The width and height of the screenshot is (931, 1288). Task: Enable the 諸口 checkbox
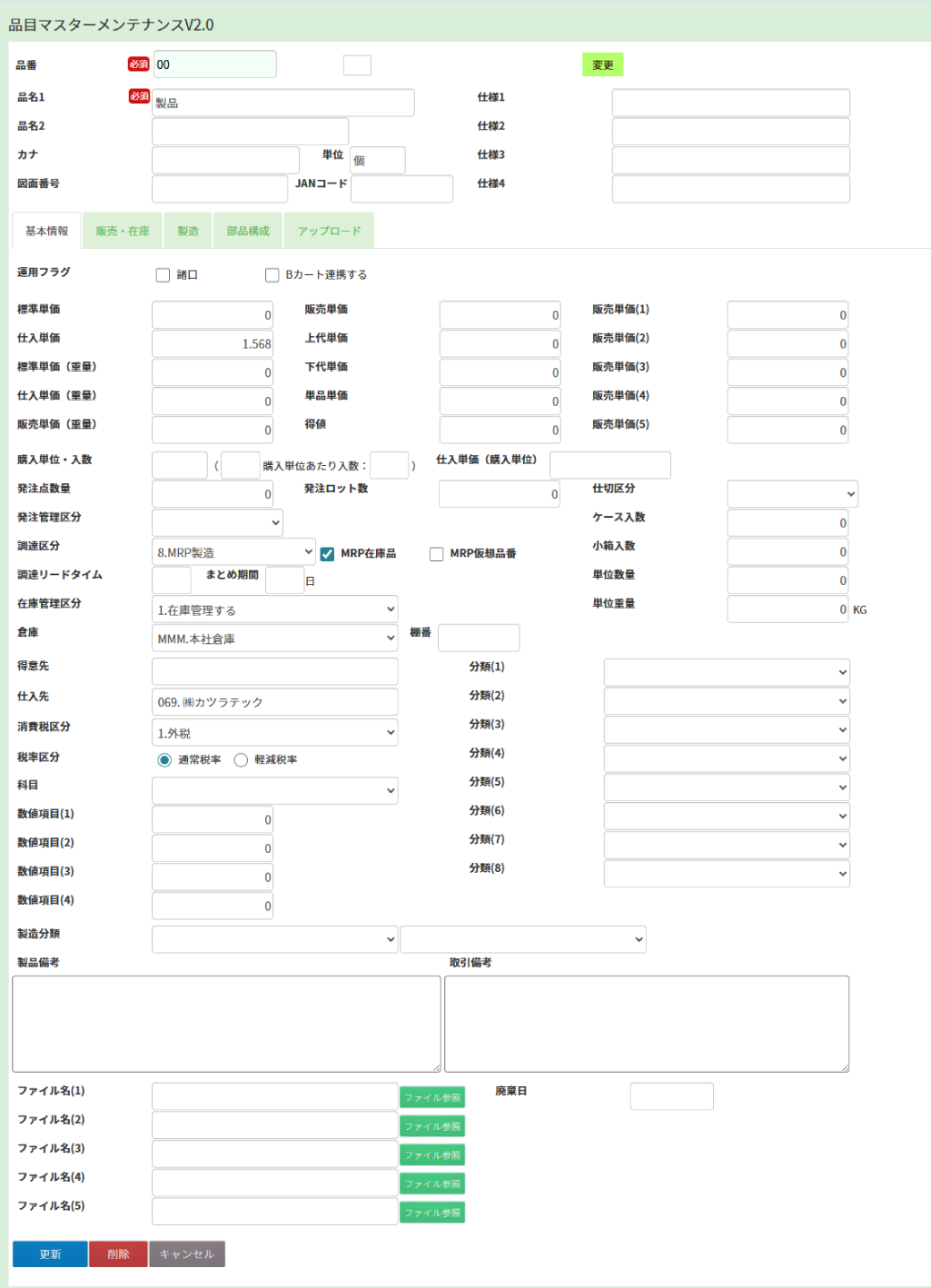click(163, 275)
